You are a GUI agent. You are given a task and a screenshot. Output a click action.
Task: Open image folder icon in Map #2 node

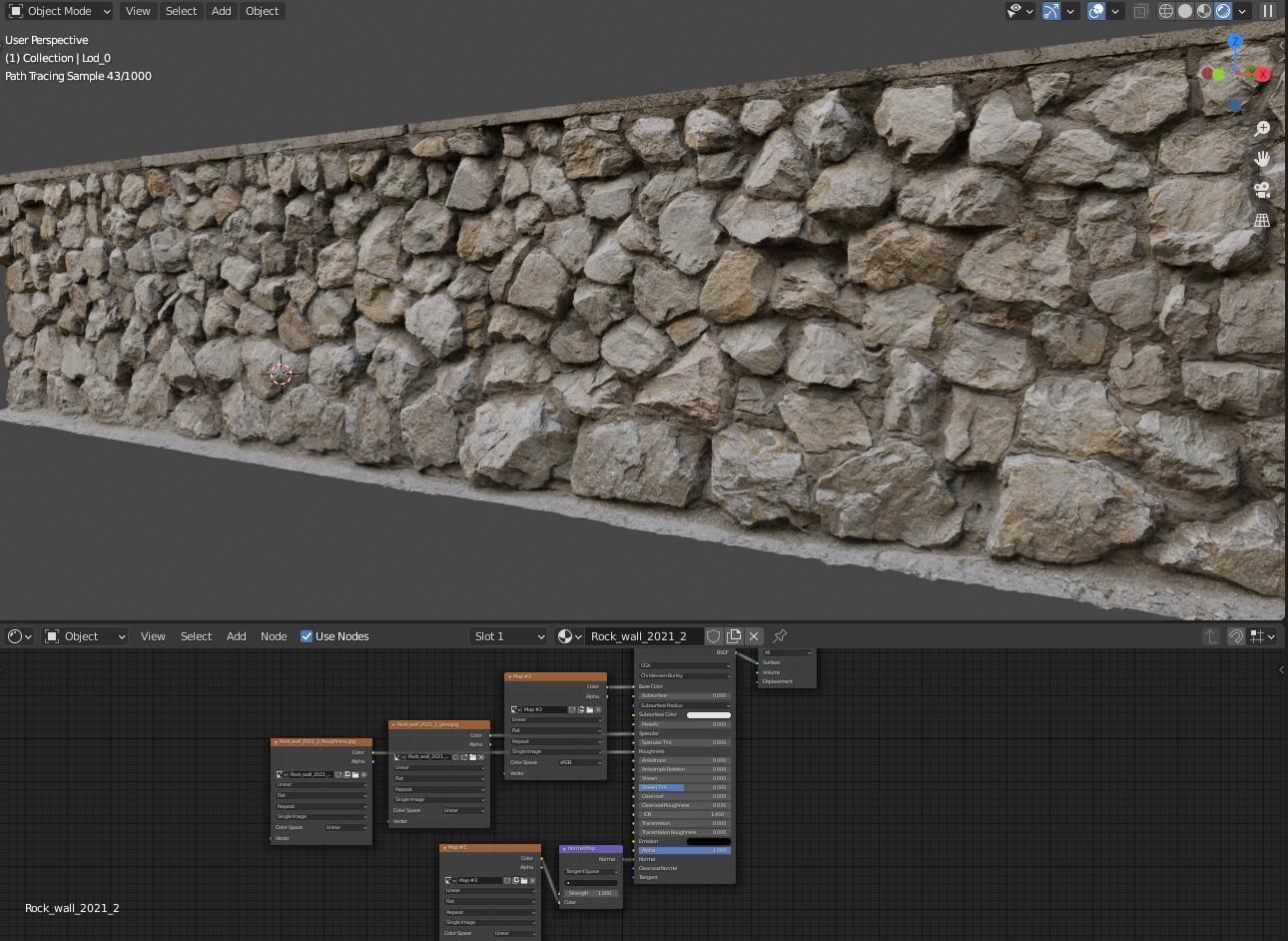[590, 709]
